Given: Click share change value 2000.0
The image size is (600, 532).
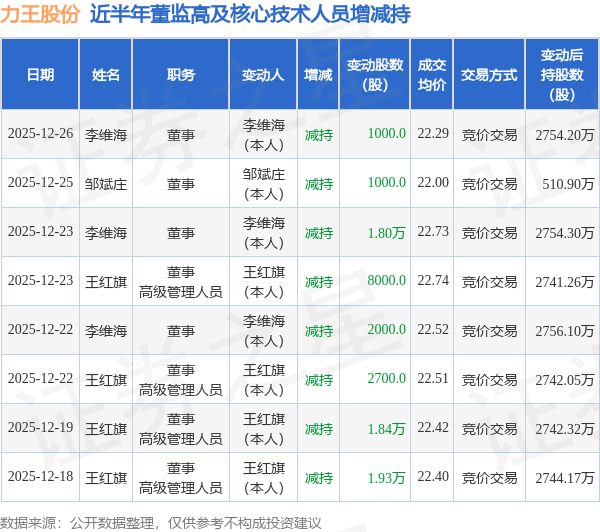Looking at the screenshot, I should tap(386, 330).
